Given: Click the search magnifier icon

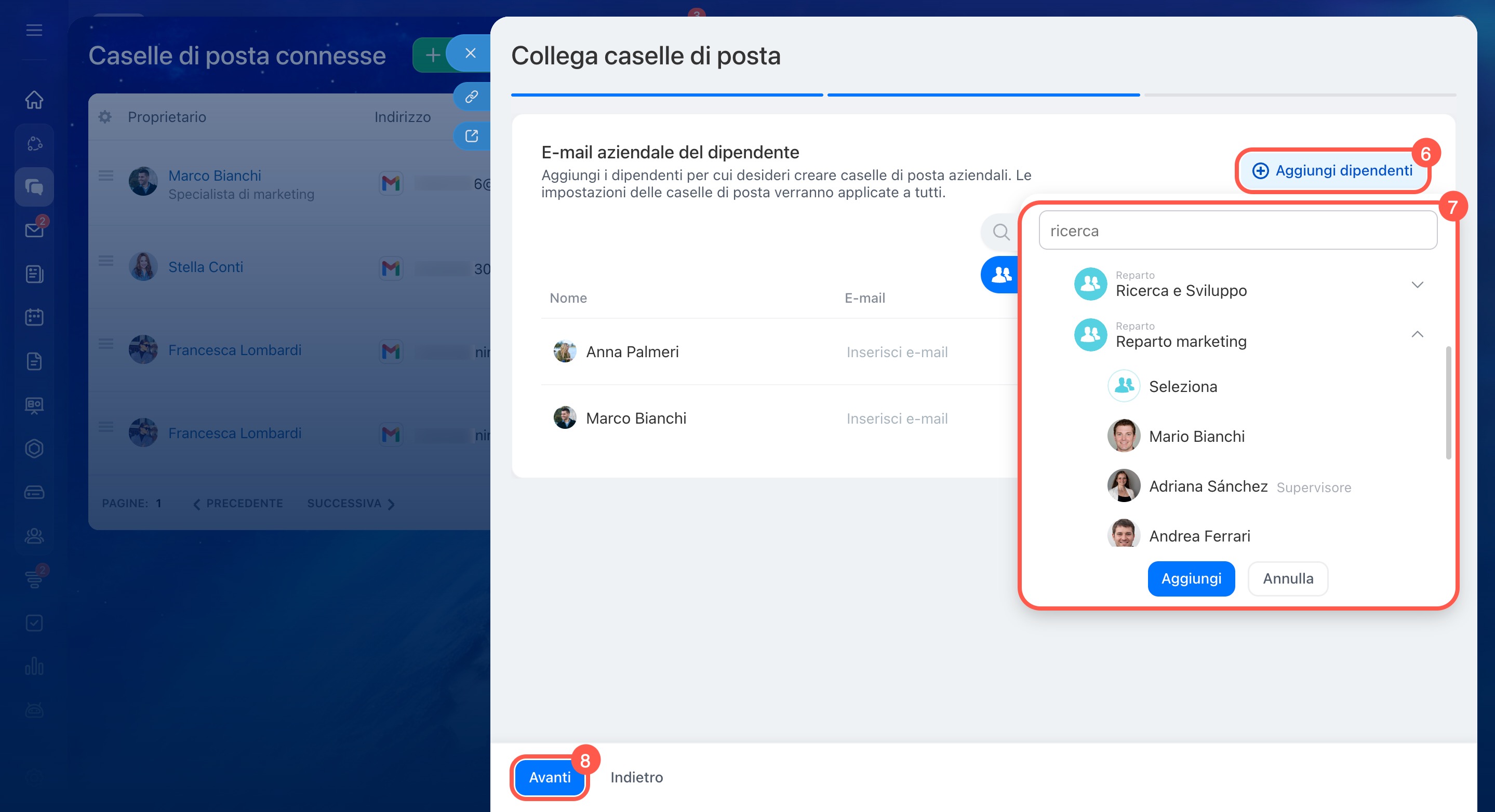Looking at the screenshot, I should [1000, 232].
